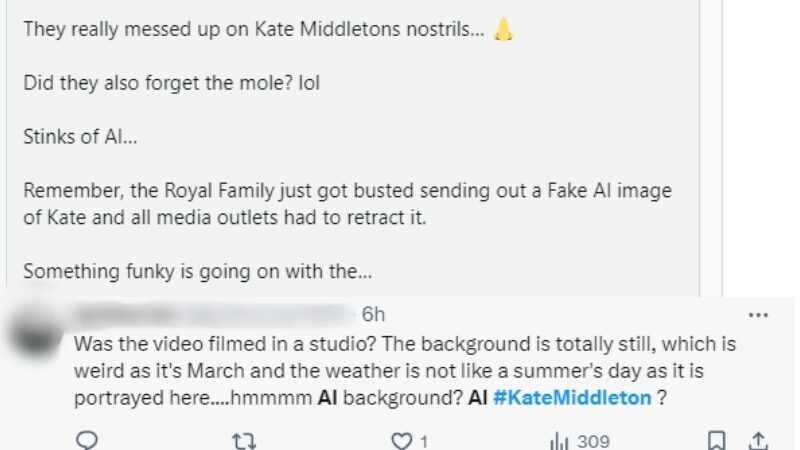Open the blurred profile avatar
Image resolution: width=800 pixels, height=450 pixels.
(37, 330)
